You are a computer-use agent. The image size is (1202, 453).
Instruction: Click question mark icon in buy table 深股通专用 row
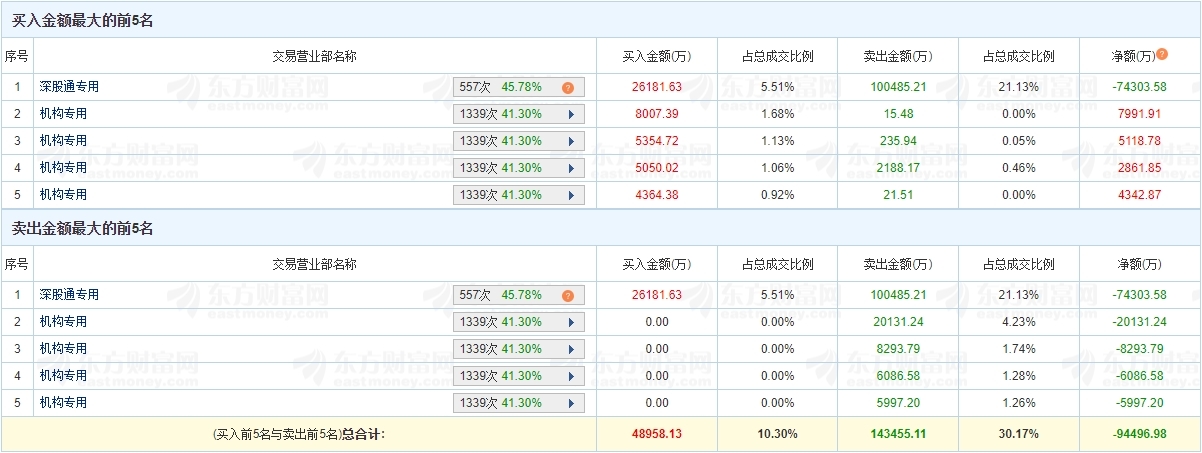(x=567, y=87)
